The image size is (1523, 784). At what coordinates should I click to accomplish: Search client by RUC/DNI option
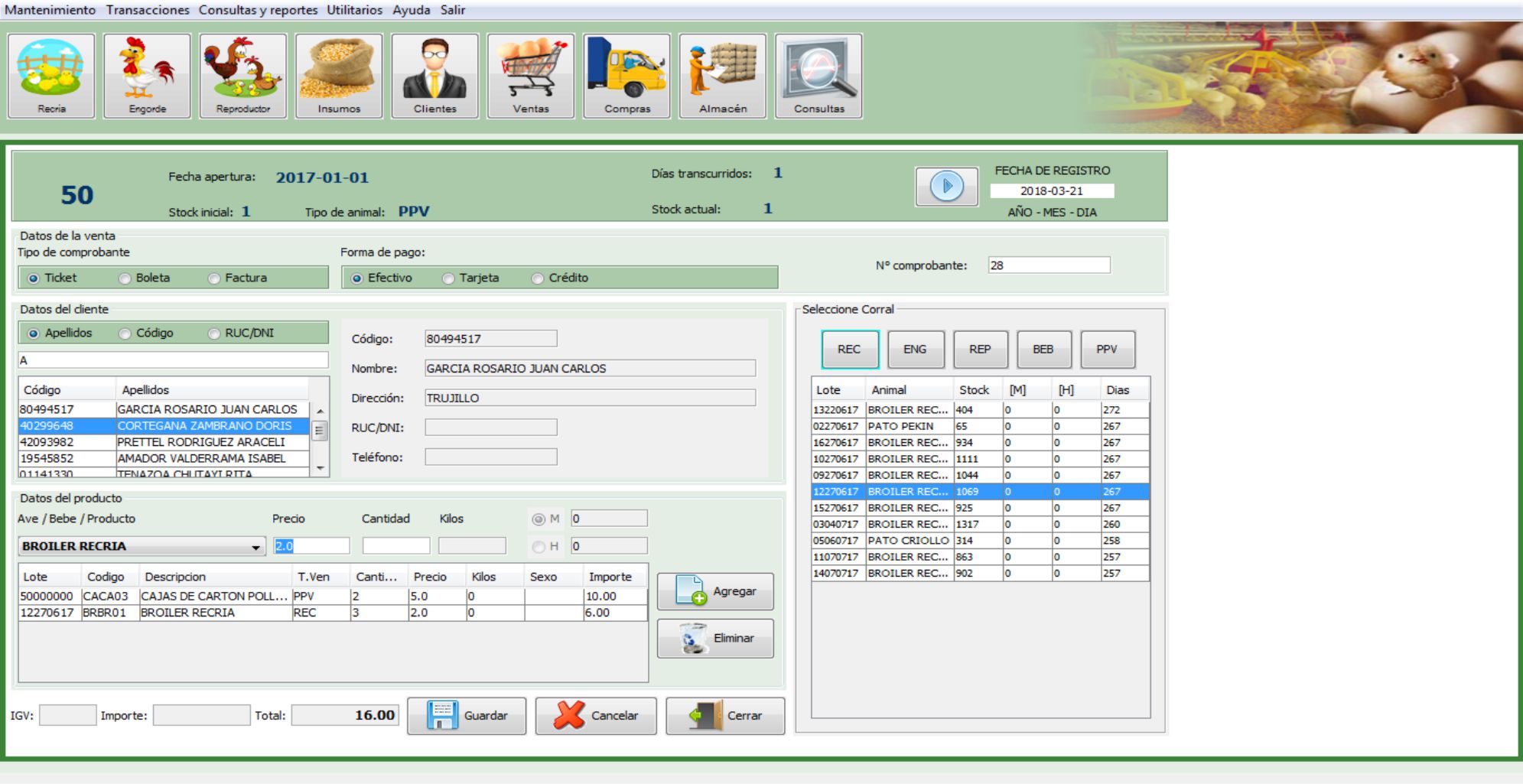click(214, 333)
